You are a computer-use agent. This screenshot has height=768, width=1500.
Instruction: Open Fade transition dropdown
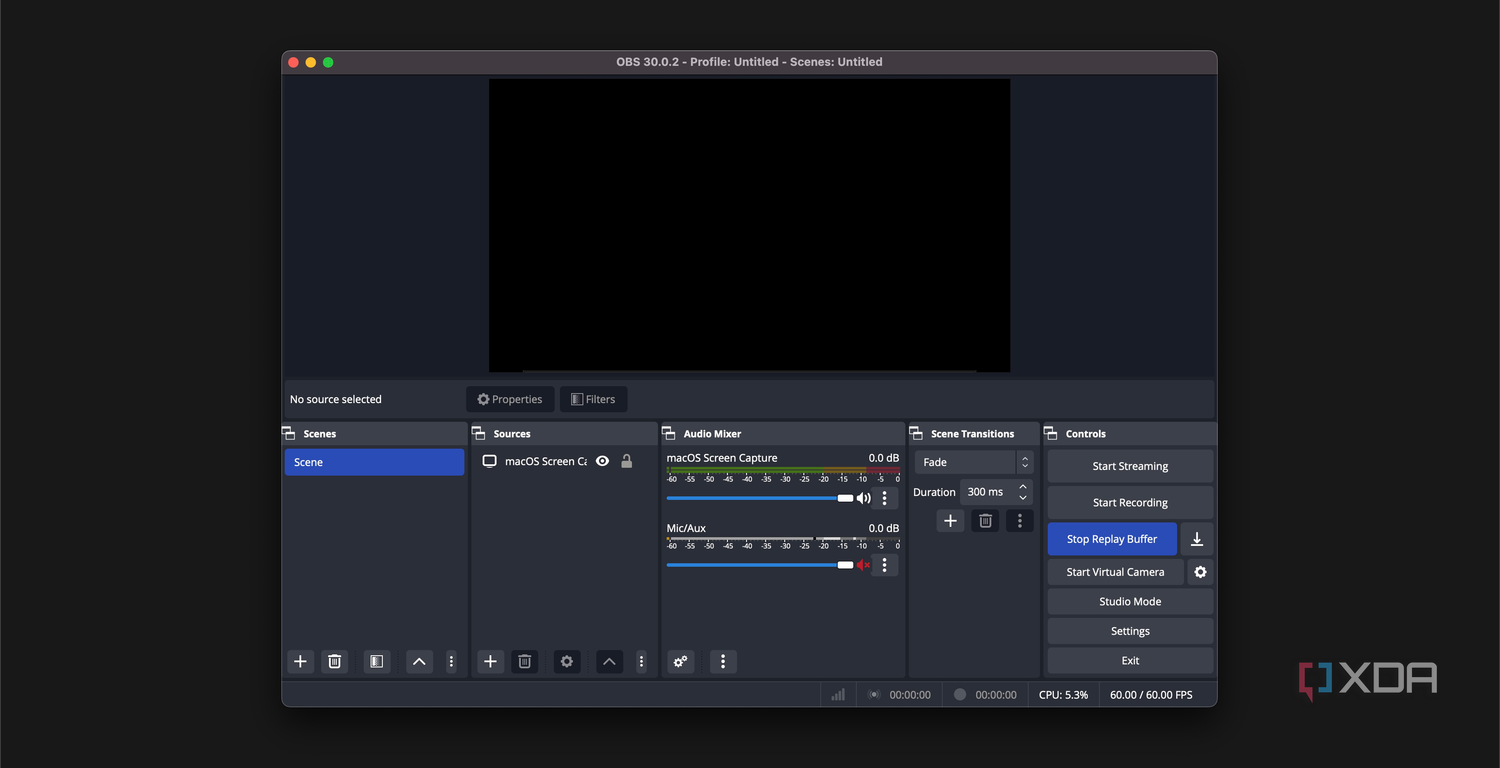[973, 462]
